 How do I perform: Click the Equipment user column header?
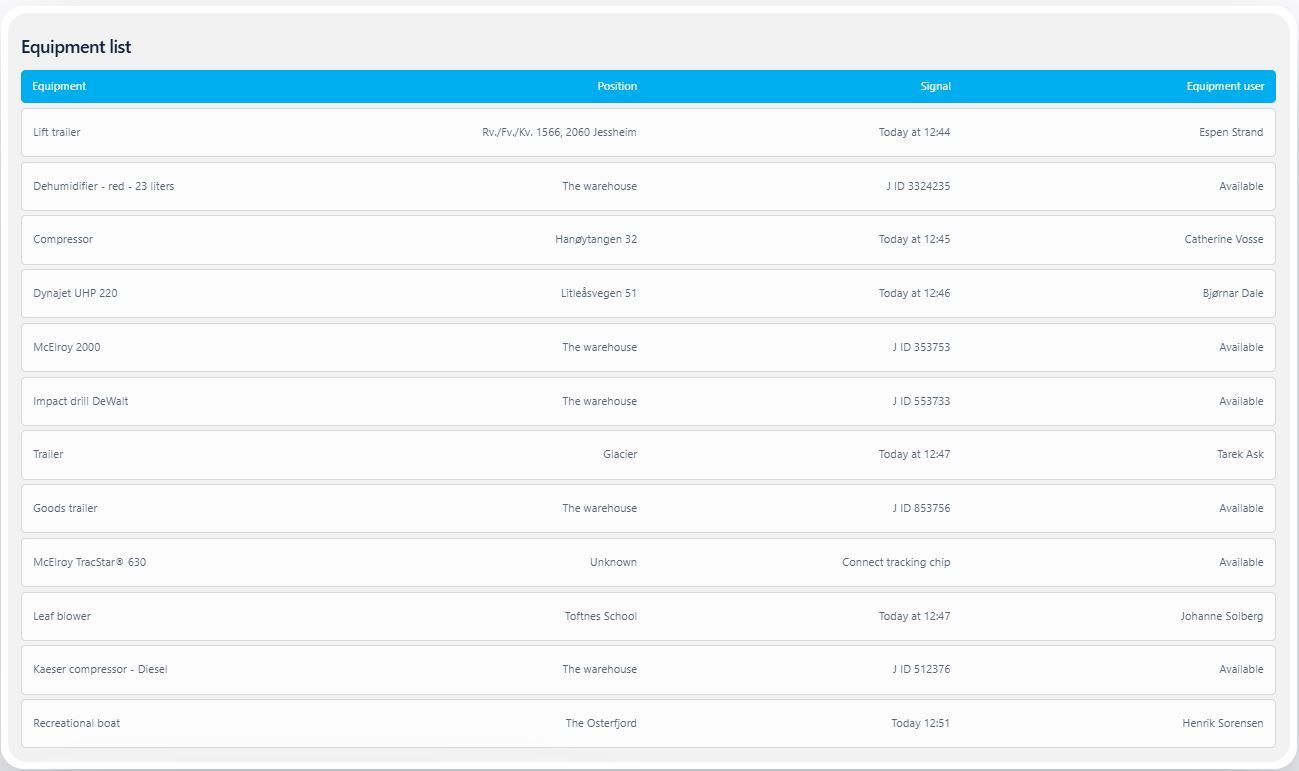1225,86
